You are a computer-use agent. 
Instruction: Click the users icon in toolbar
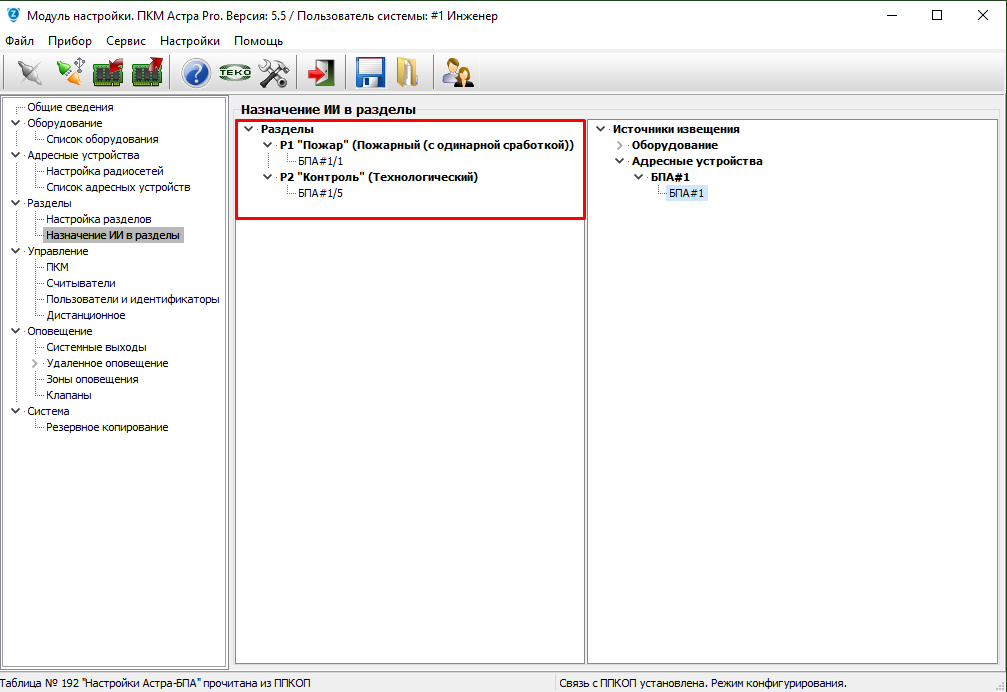tap(458, 72)
